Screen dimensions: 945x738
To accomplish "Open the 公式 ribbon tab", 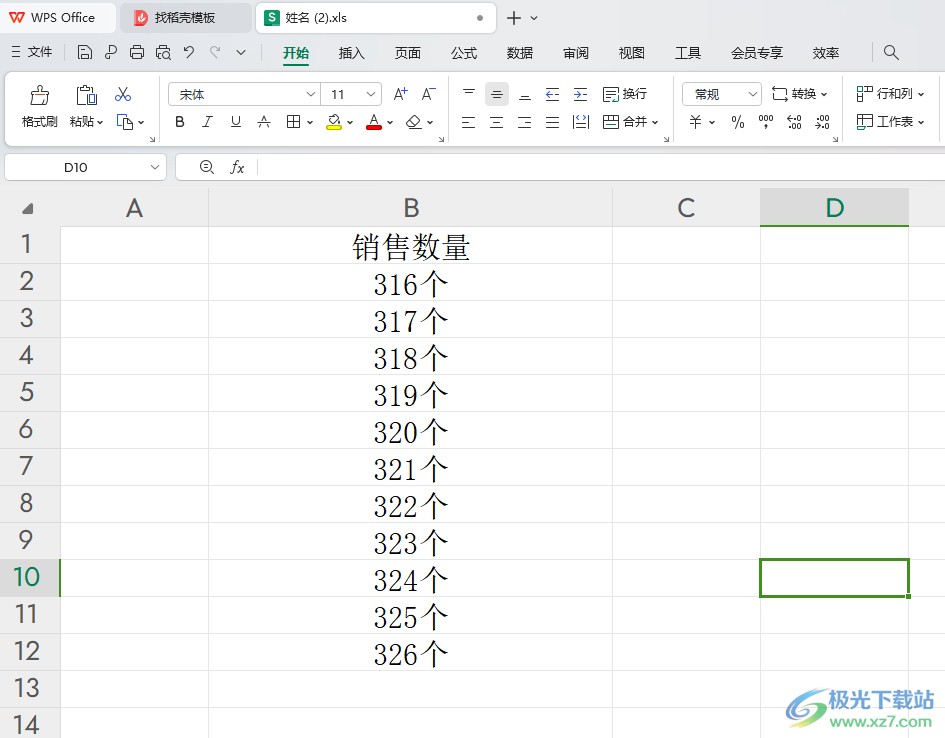I will pos(464,53).
